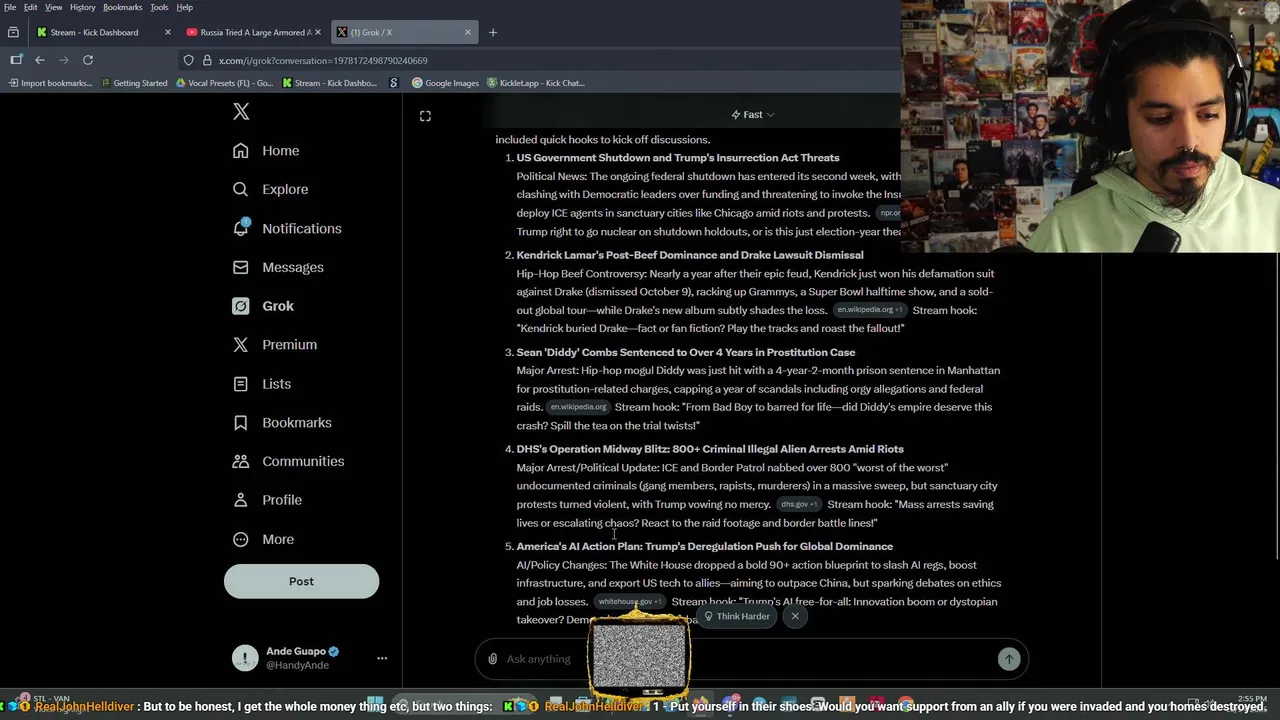Open the Help menu
Screen dimensions: 1280x720
[184, 7]
